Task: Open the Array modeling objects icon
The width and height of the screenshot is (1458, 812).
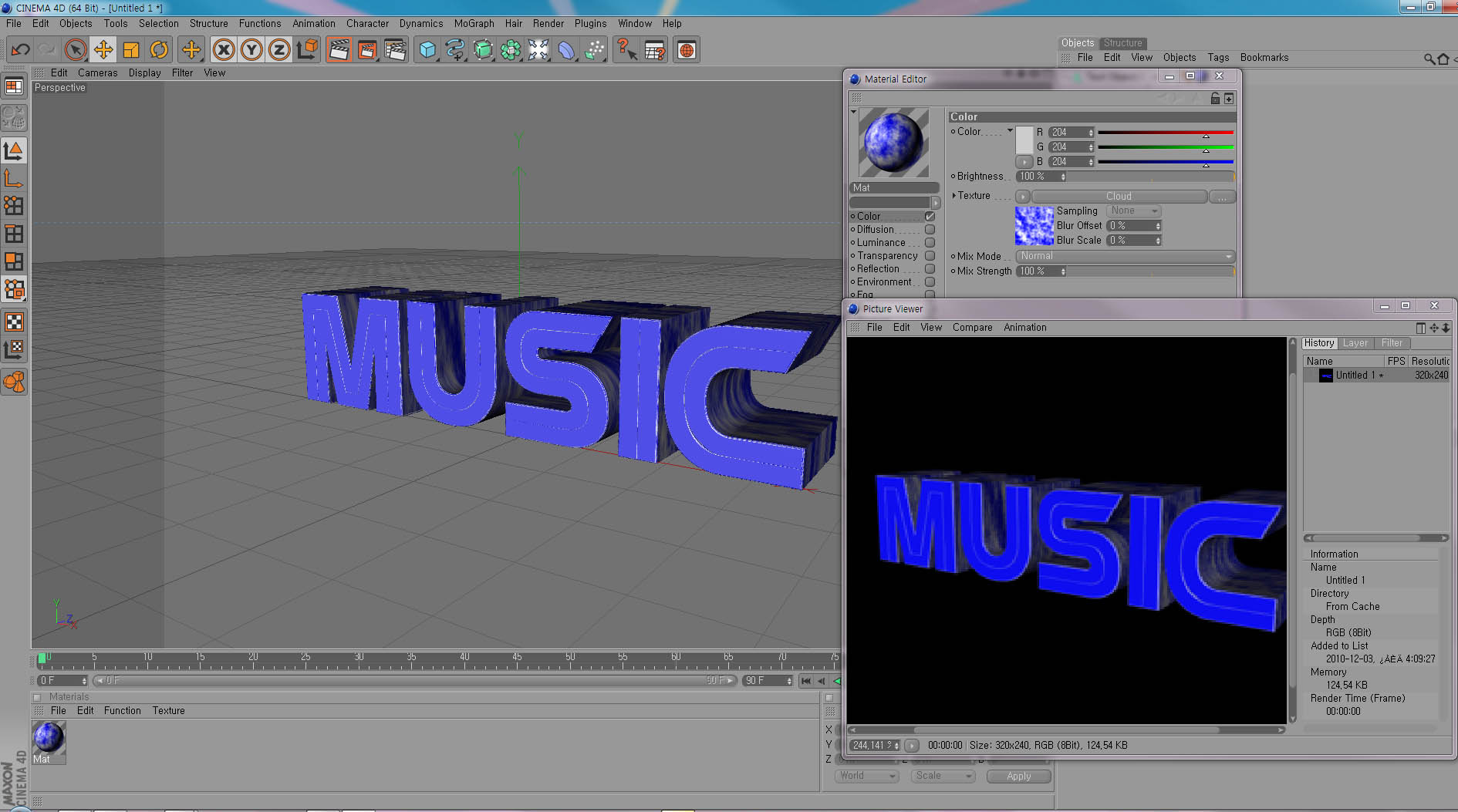Action: coord(511,50)
